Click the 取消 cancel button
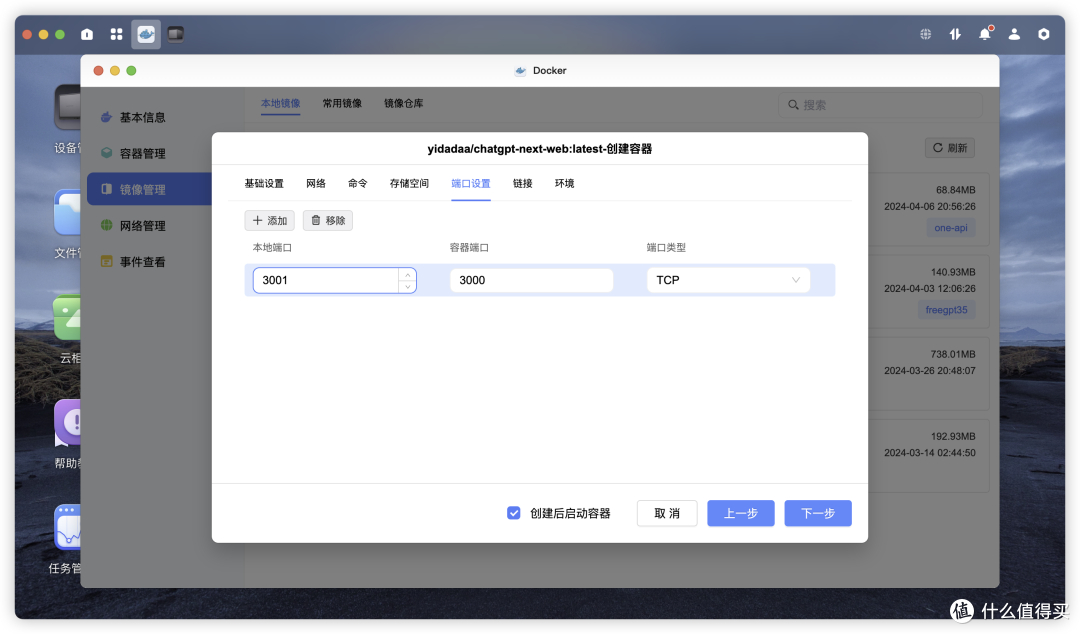 [667, 513]
